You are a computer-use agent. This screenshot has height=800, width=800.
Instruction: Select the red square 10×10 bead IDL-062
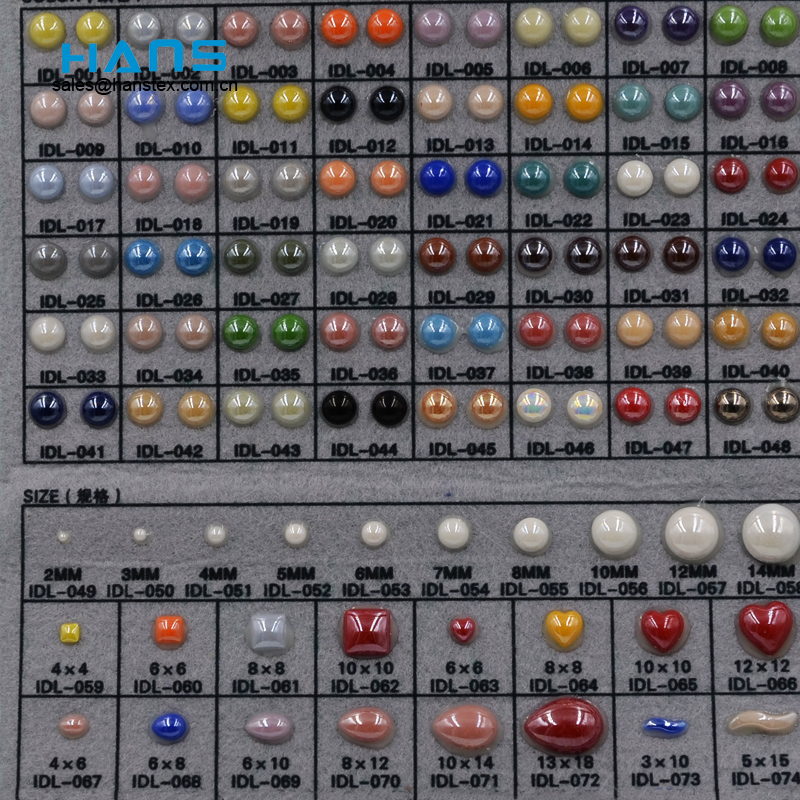click(367, 632)
